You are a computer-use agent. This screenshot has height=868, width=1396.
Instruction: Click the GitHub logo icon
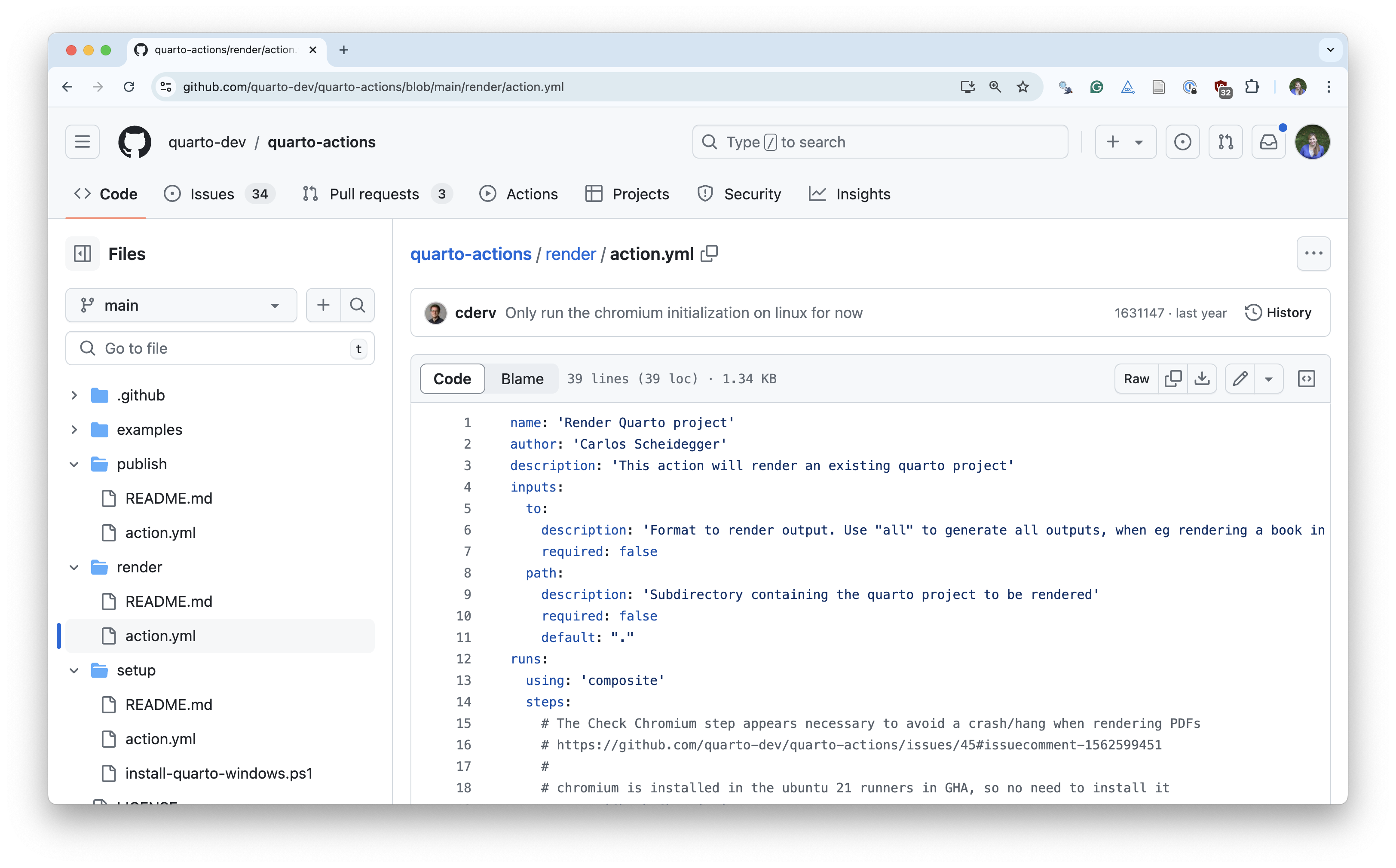click(x=135, y=142)
